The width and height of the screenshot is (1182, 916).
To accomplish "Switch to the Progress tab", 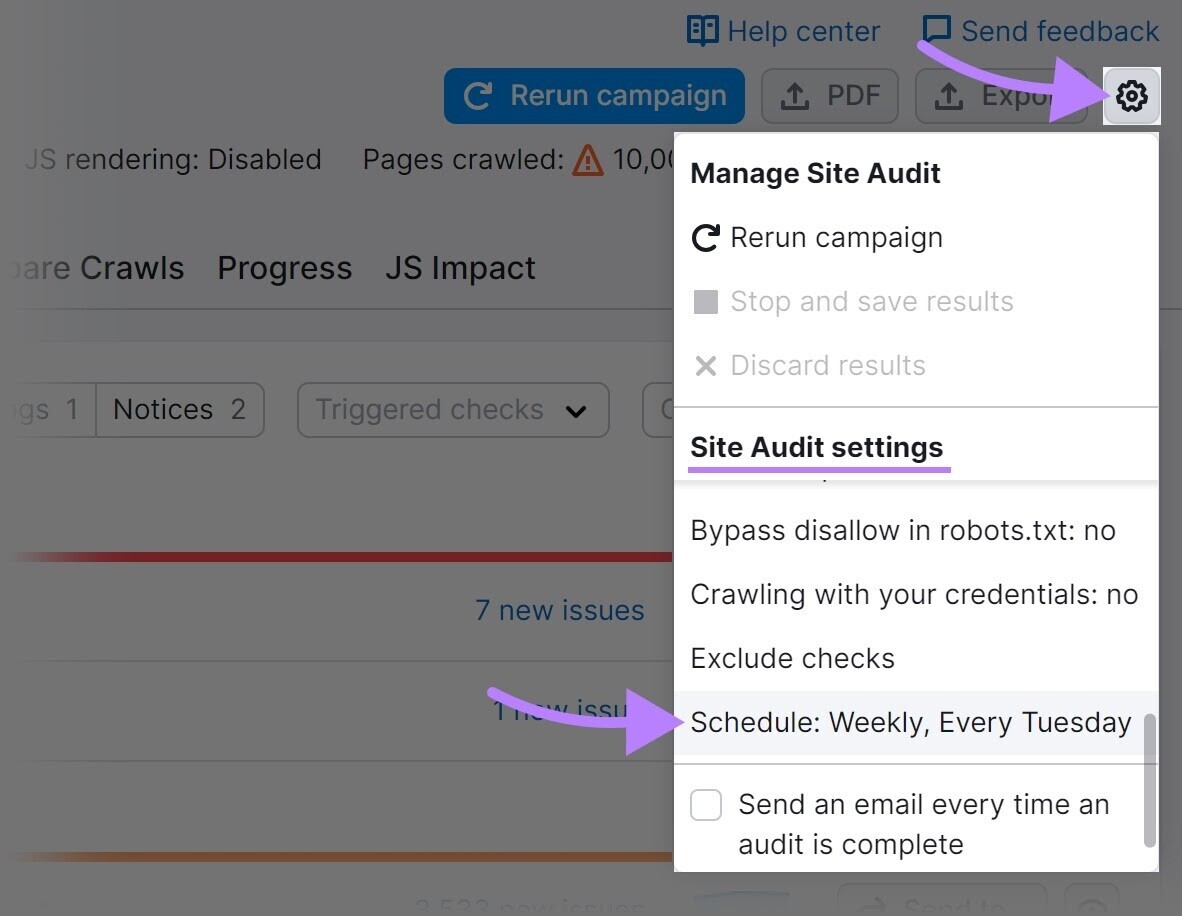I will pyautogui.click(x=284, y=268).
